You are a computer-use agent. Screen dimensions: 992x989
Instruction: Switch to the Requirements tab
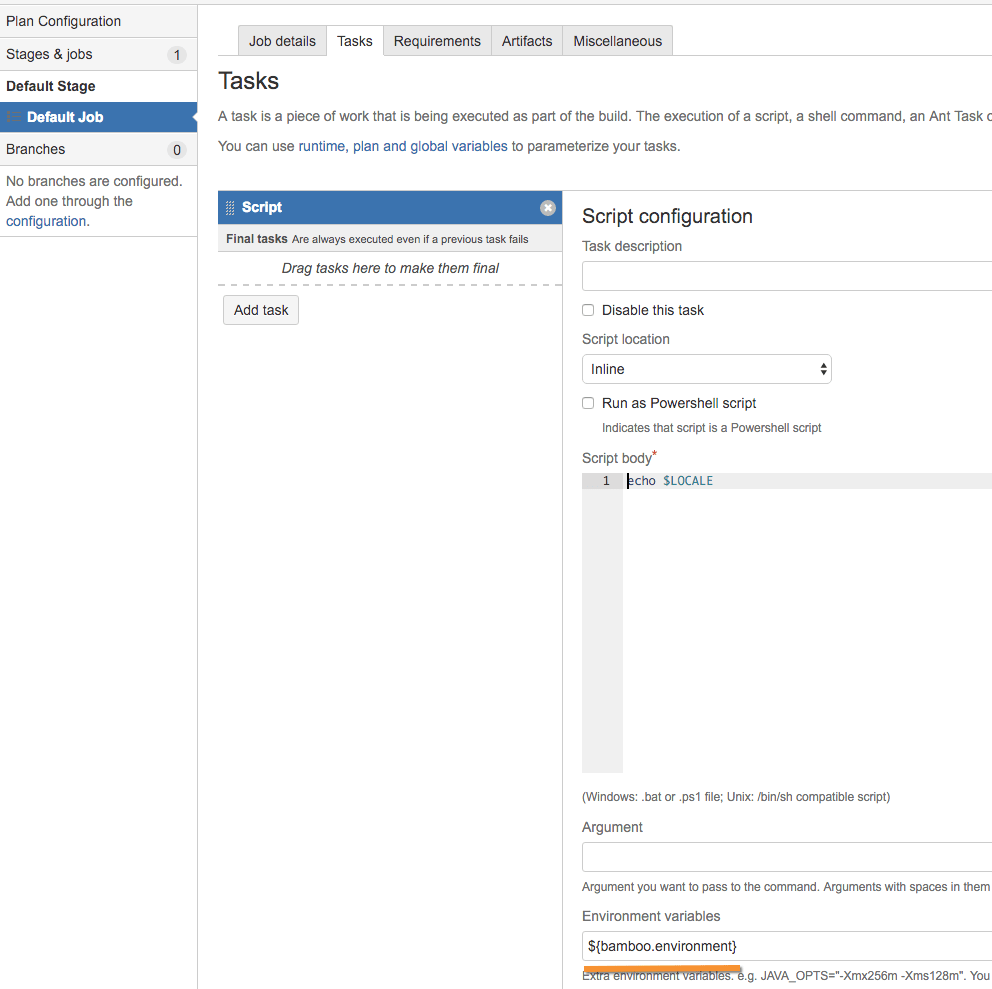tap(436, 41)
